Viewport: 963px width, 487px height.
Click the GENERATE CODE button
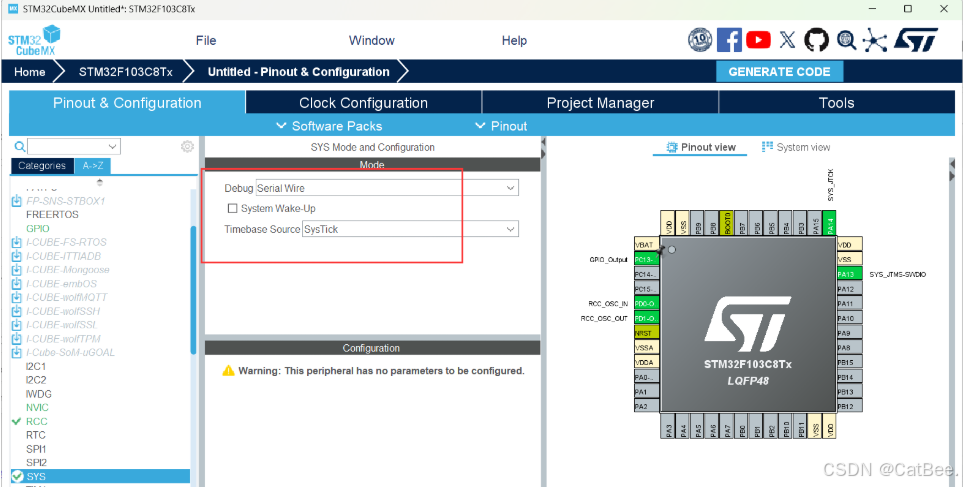click(779, 72)
